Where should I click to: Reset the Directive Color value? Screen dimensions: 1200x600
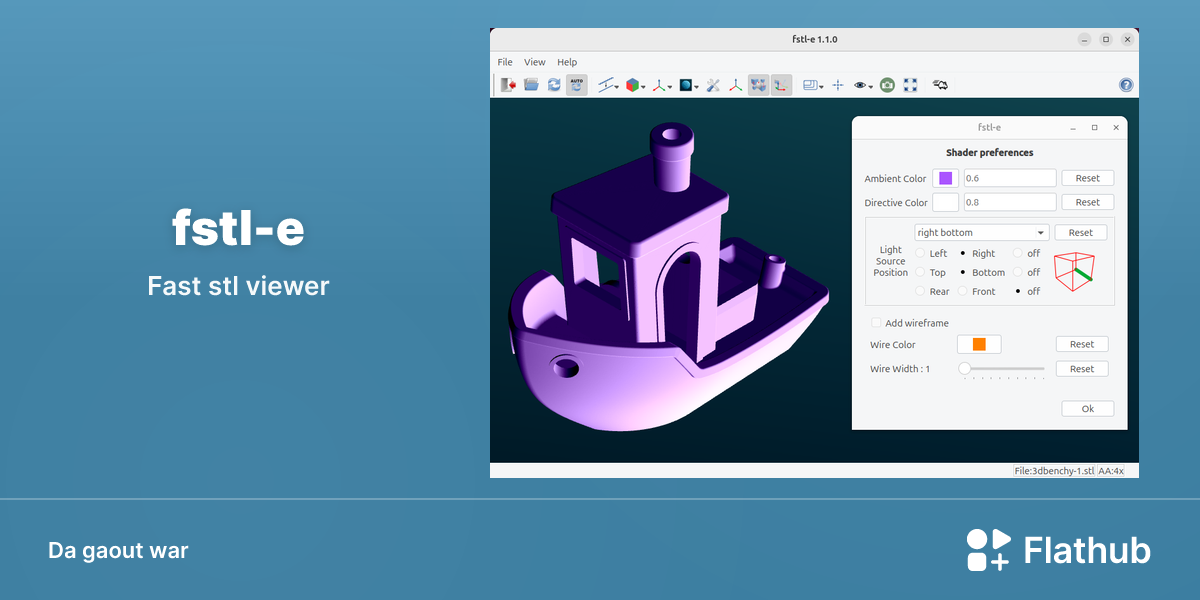coord(1088,202)
